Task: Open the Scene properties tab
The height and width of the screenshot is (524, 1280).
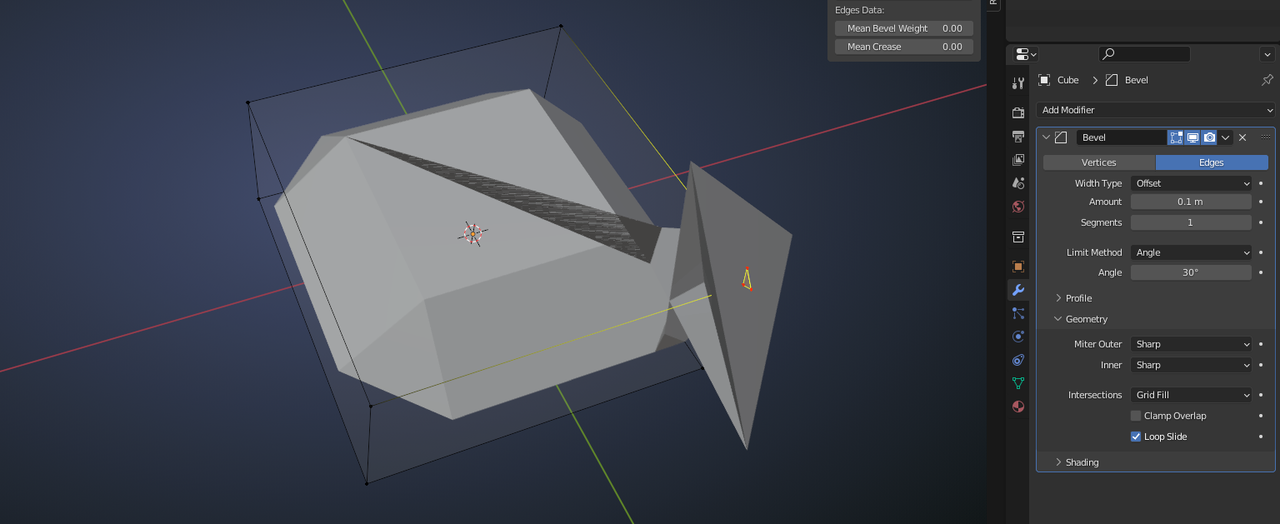Action: coord(1018,183)
